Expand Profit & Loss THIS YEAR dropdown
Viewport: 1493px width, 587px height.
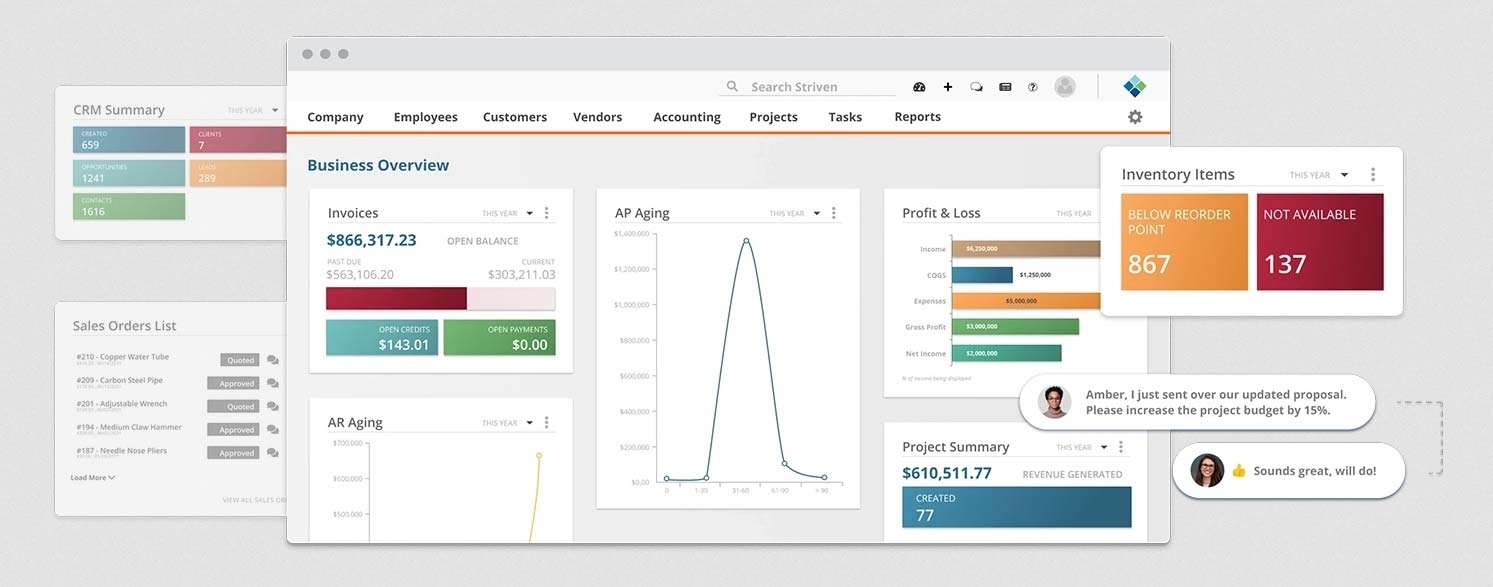point(1074,213)
